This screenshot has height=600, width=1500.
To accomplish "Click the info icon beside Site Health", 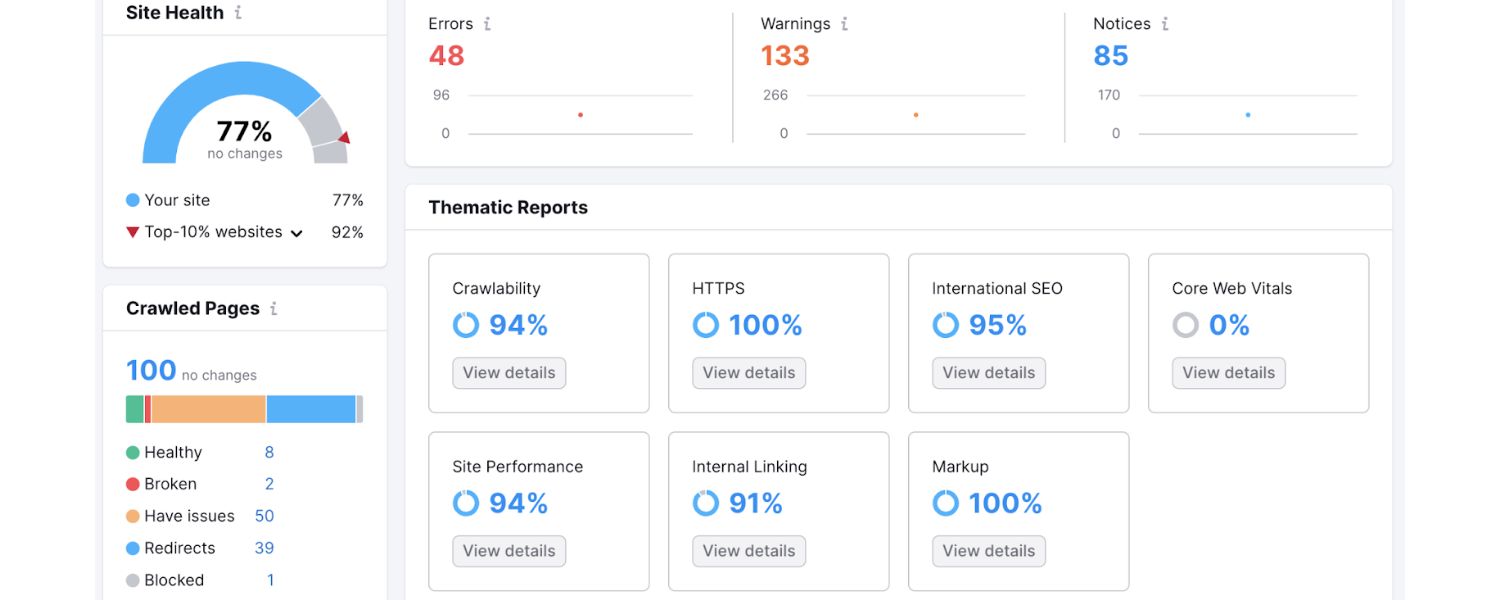I will coord(238,13).
